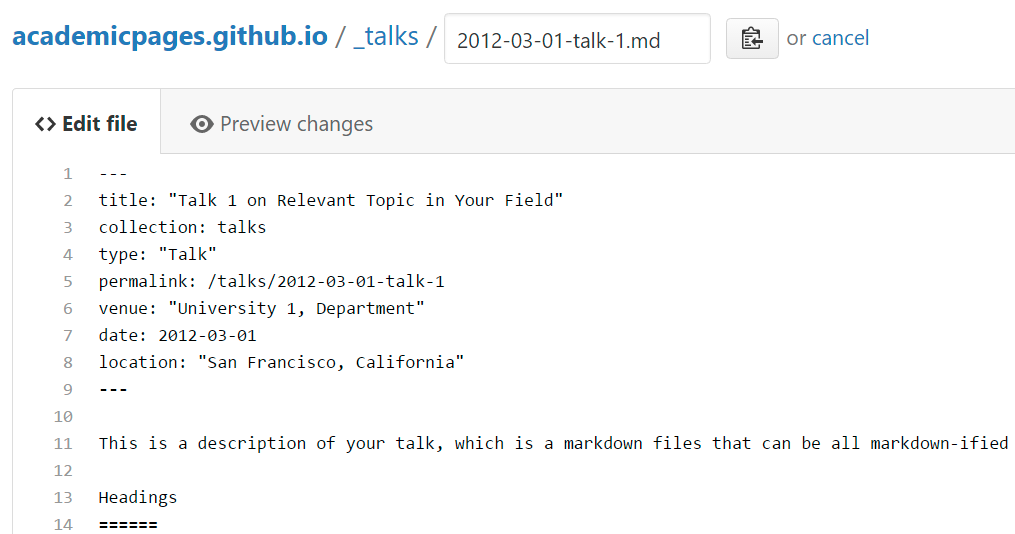The image size is (1015, 534).
Task: Click the venue "University 1, Department" line
Action: pyautogui.click(x=261, y=309)
